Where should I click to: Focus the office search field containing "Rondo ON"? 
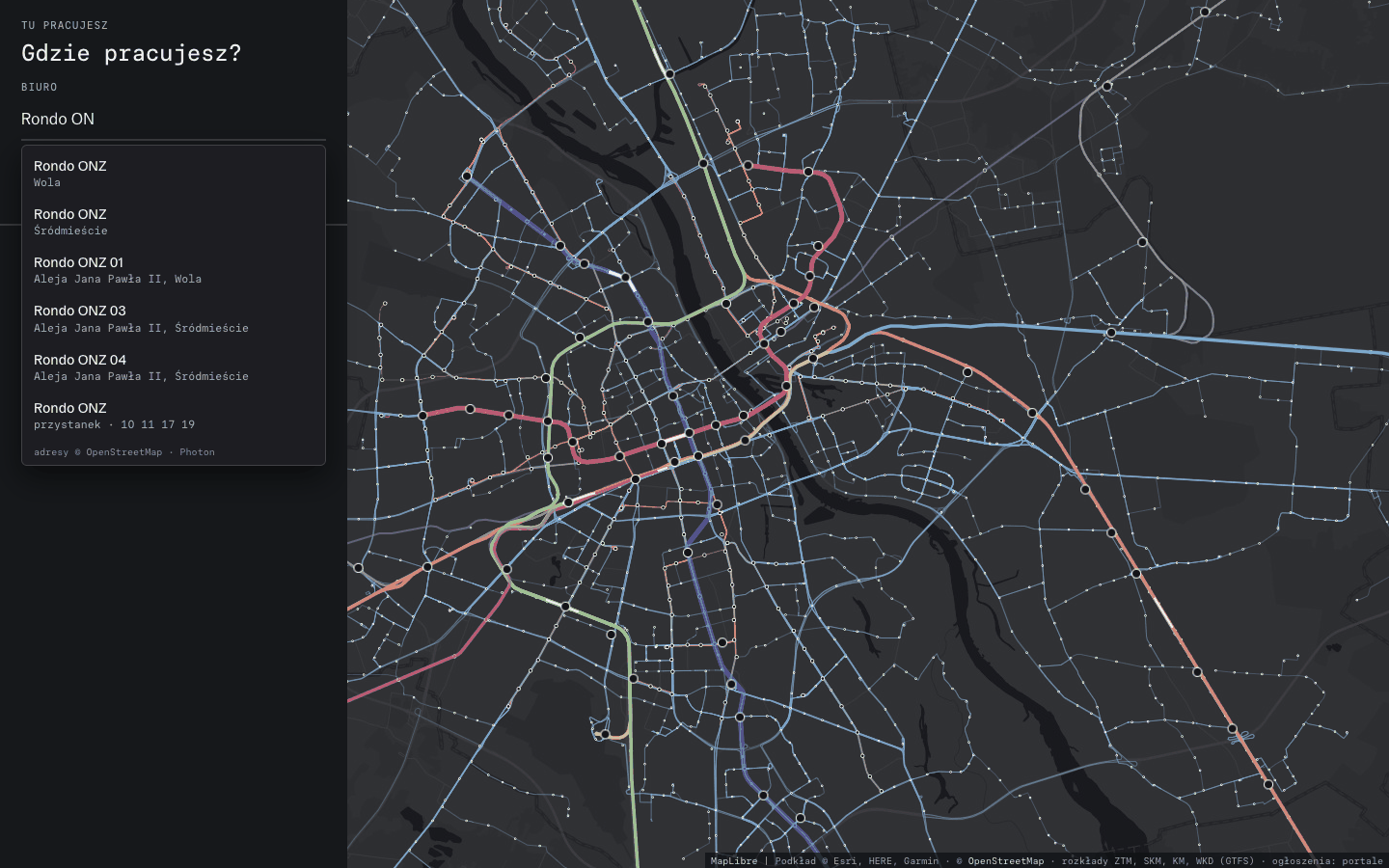174,120
